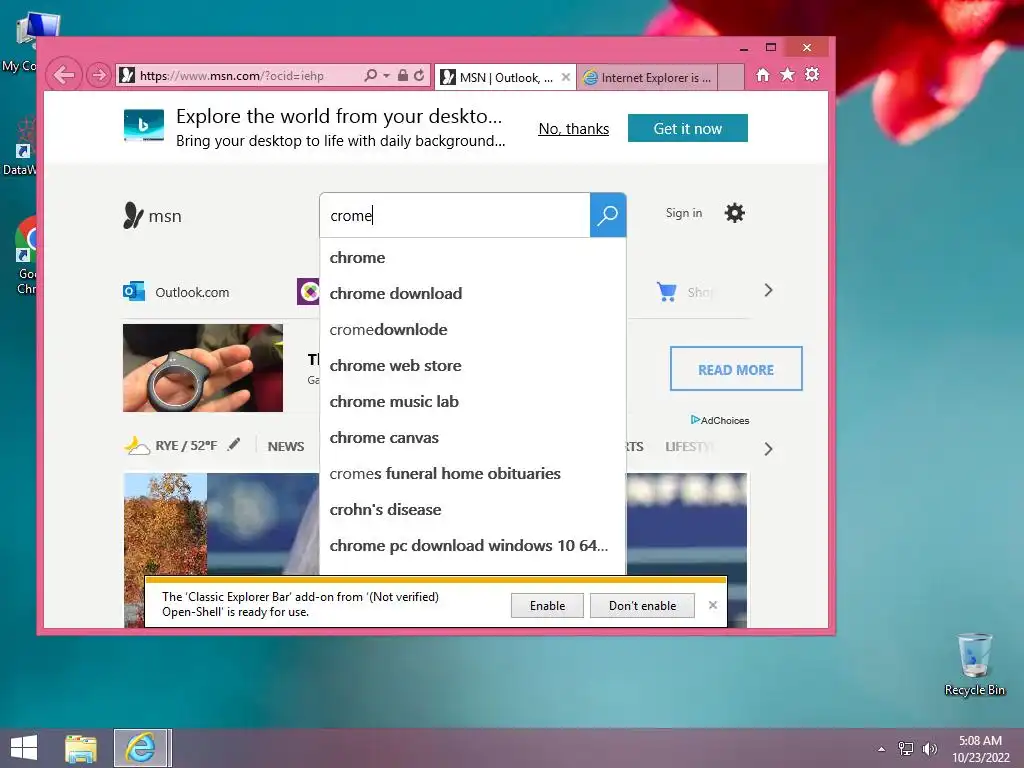Select the Google Chrome desktop shortcut

coord(25,255)
